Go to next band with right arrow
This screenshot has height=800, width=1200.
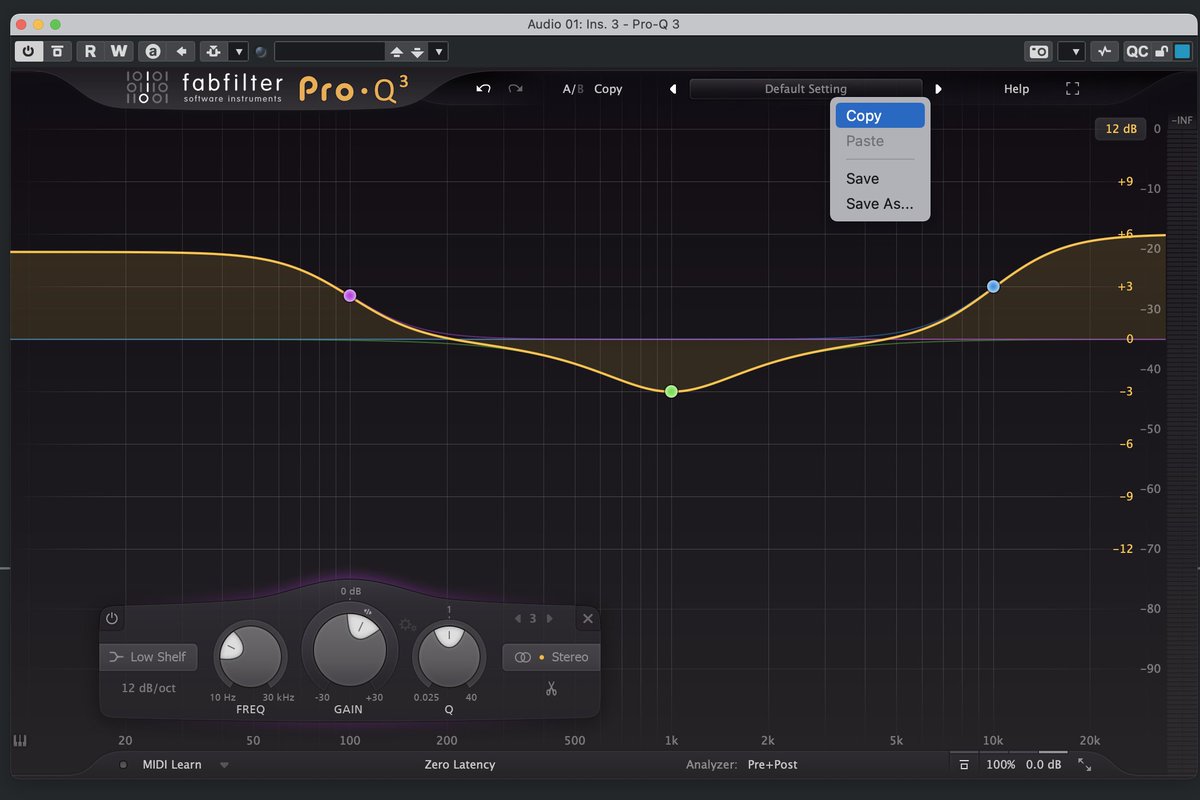pyautogui.click(x=550, y=619)
